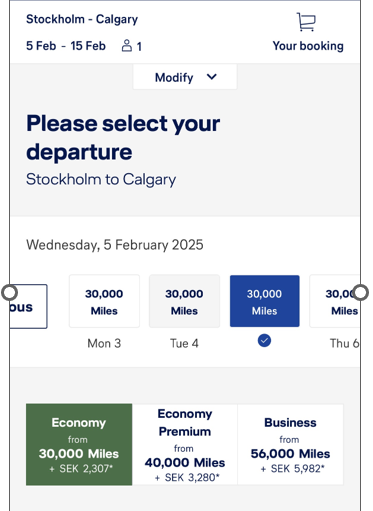Click the passenger count person icon

point(127,46)
